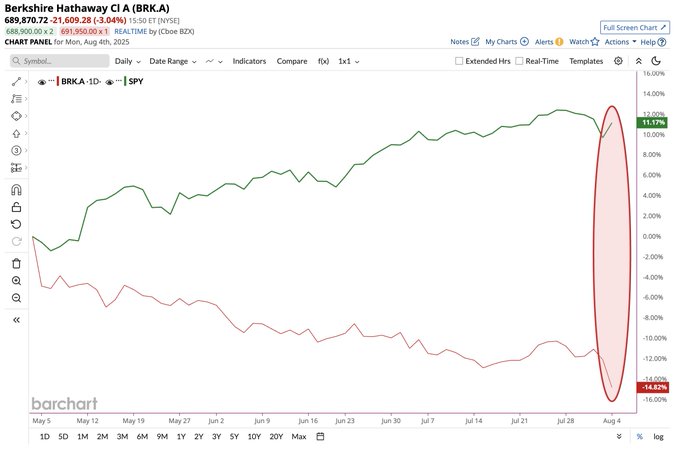
Task: Select the magnet snap tool
Action: [x=16, y=189]
